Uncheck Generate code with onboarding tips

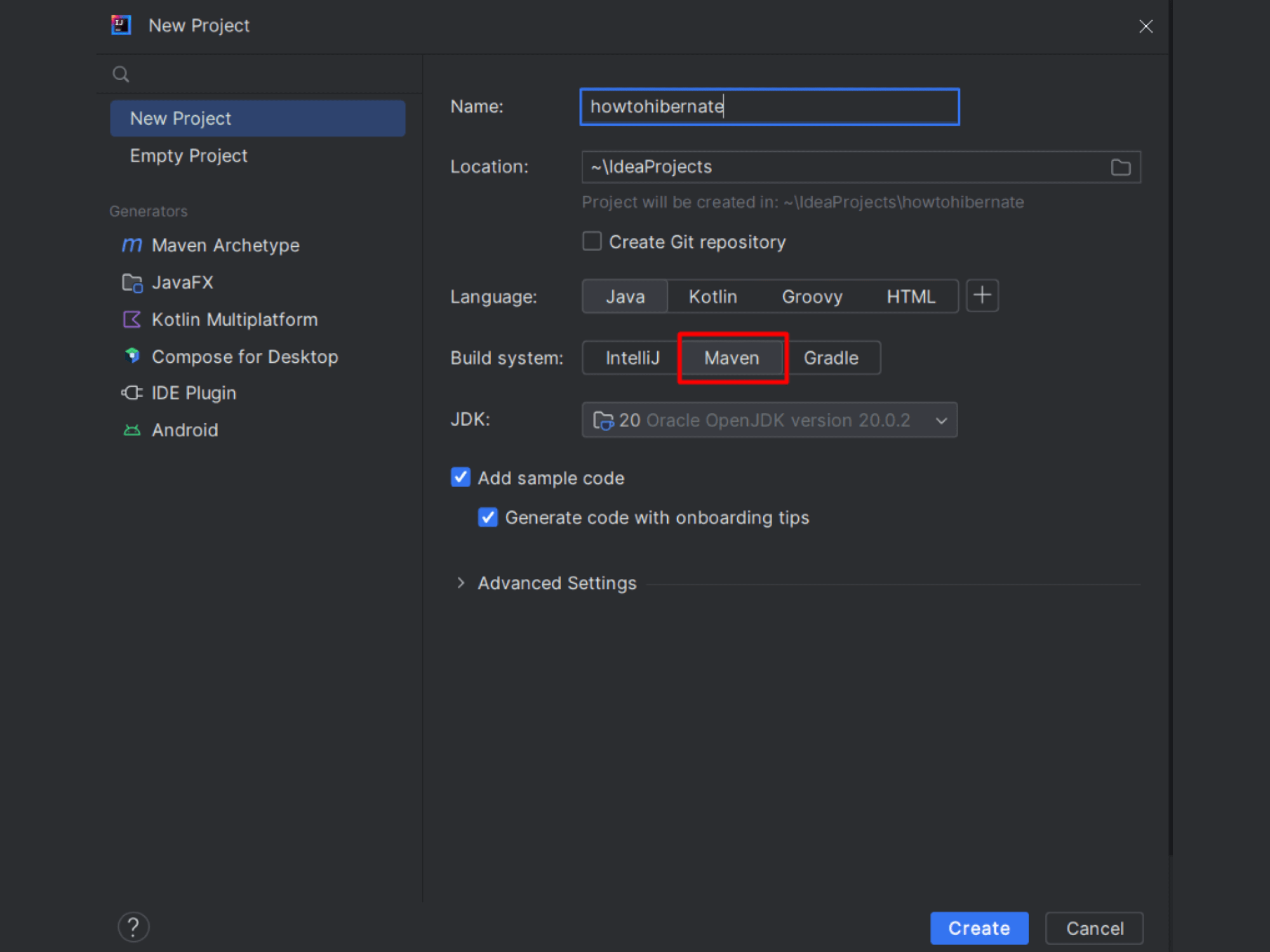point(488,517)
